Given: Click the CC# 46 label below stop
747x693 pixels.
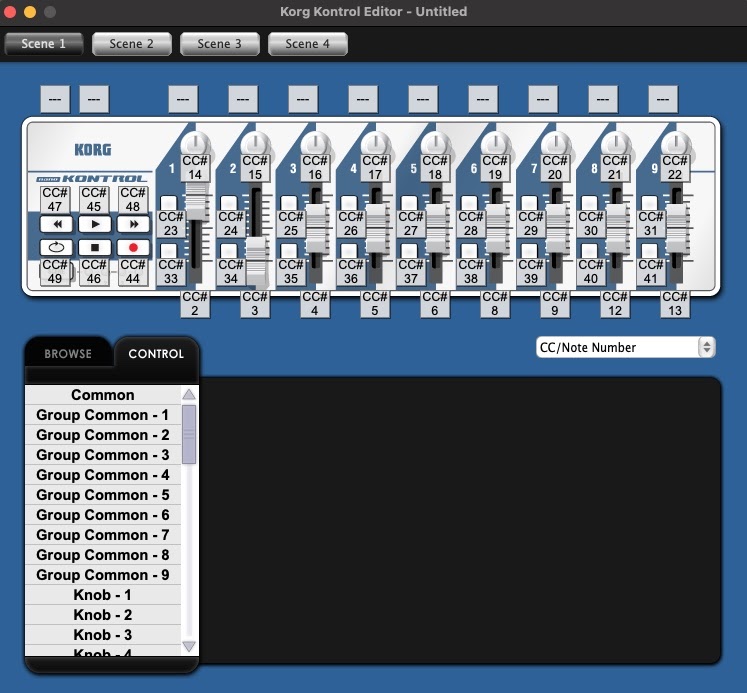Looking at the screenshot, I should pos(94,271).
